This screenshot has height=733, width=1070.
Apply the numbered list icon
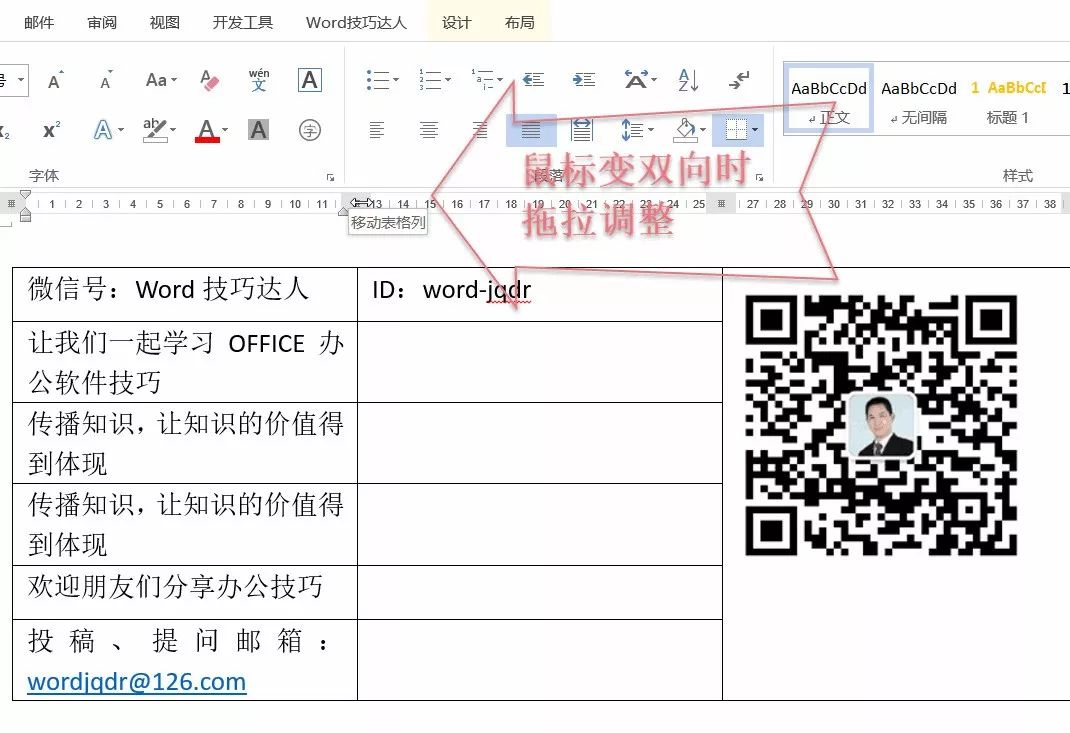point(429,80)
